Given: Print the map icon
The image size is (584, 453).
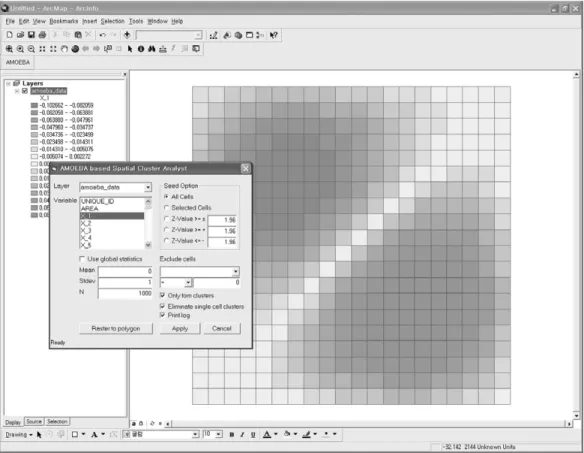Looking at the screenshot, I should coord(42,35).
